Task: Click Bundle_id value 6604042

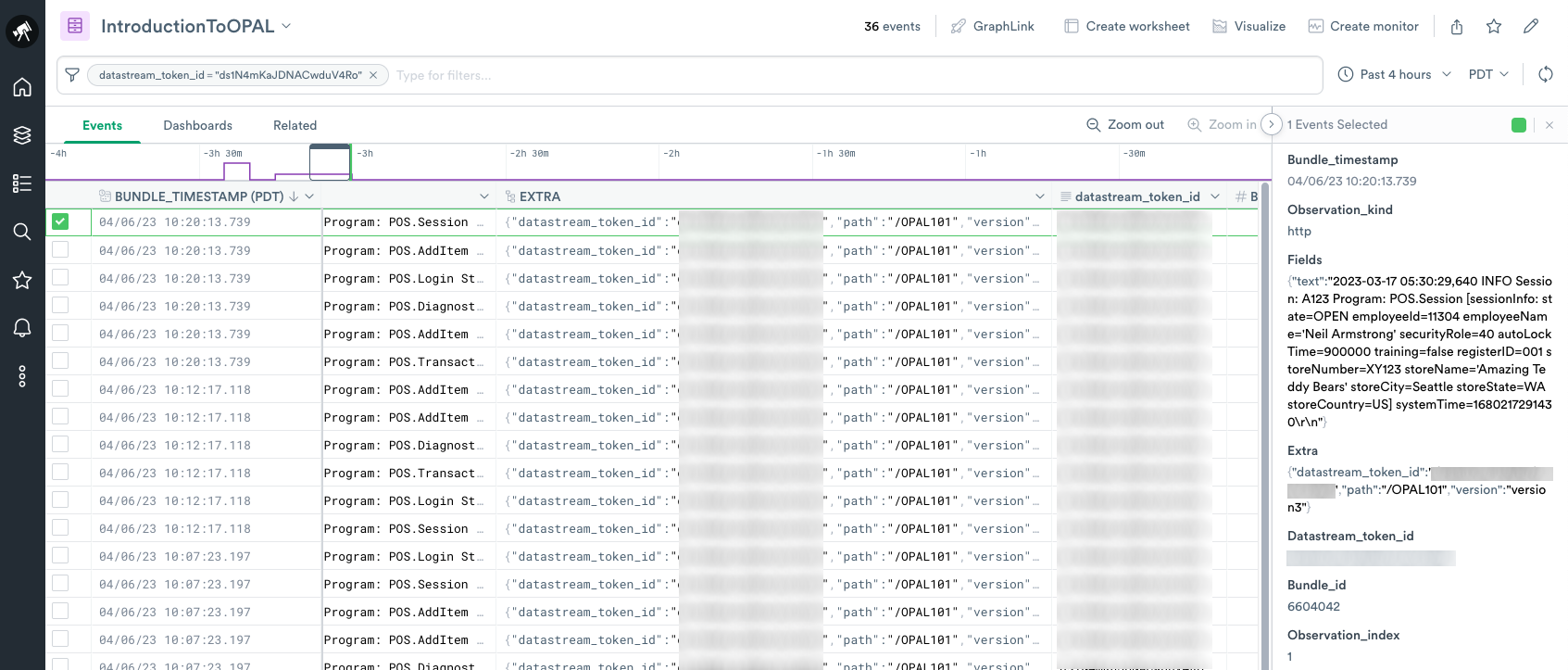Action: pos(1313,606)
